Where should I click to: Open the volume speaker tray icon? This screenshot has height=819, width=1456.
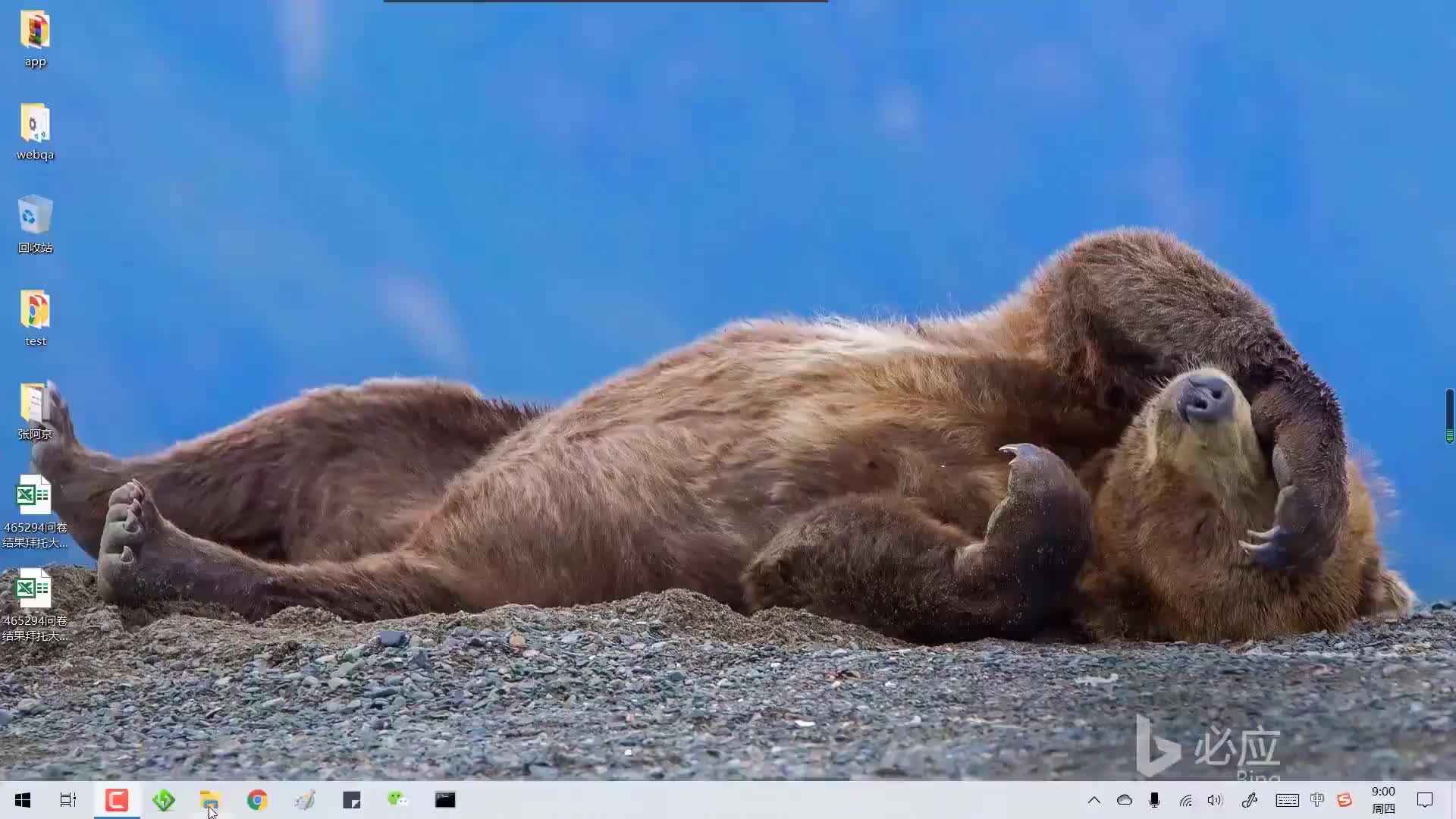pos(1215,800)
